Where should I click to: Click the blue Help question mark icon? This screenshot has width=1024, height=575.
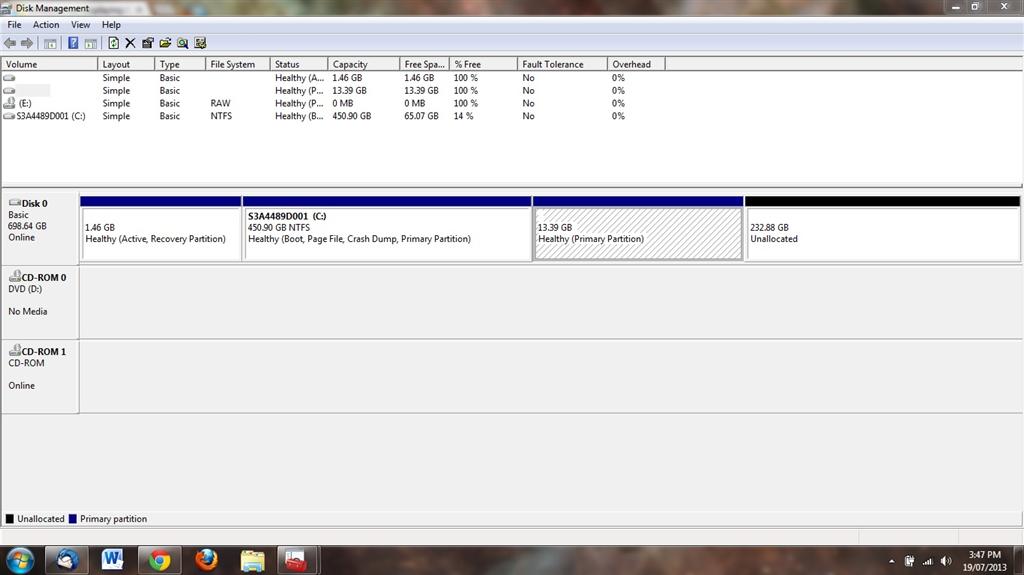73,43
